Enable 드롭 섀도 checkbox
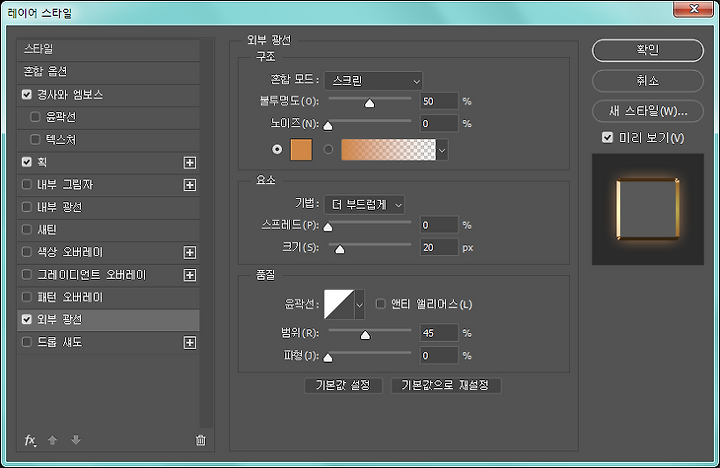The height and width of the screenshot is (468, 720). pos(27,342)
